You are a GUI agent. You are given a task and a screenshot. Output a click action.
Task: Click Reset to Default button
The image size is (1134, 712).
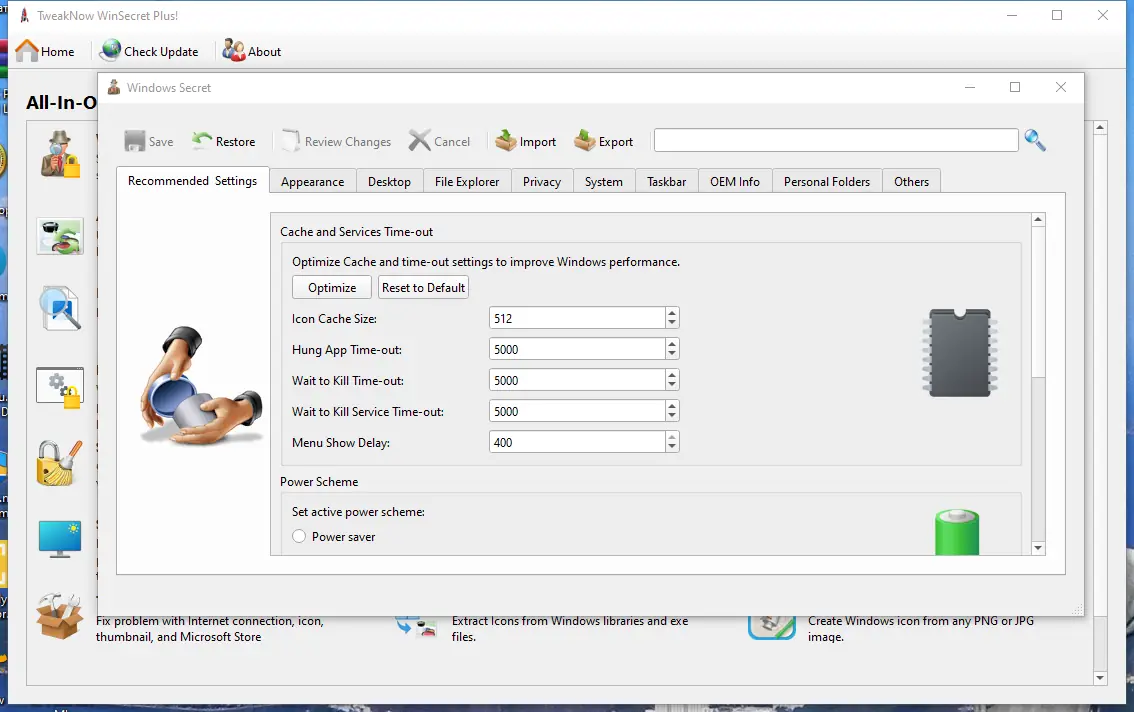coord(423,287)
